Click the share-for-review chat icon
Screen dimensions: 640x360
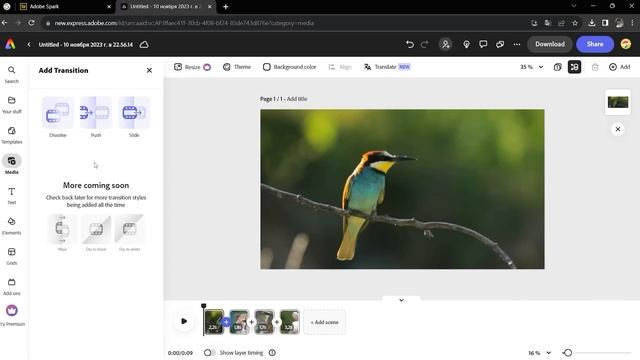500,44
